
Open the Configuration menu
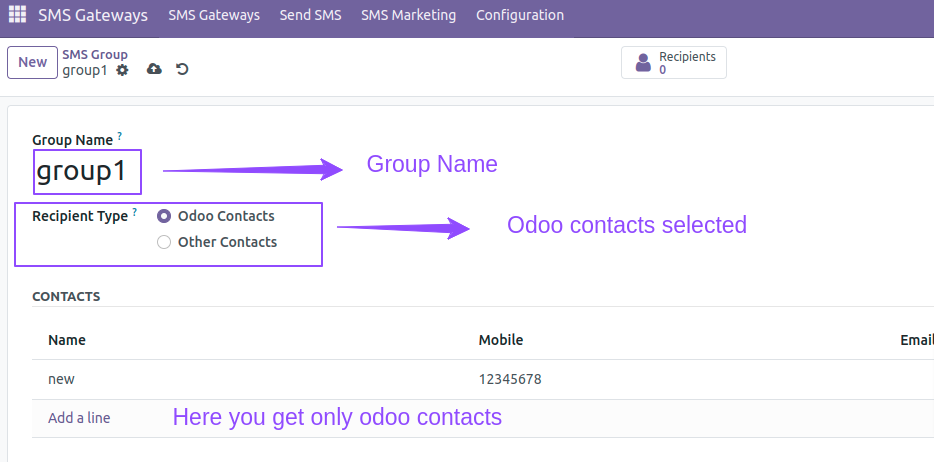point(520,15)
